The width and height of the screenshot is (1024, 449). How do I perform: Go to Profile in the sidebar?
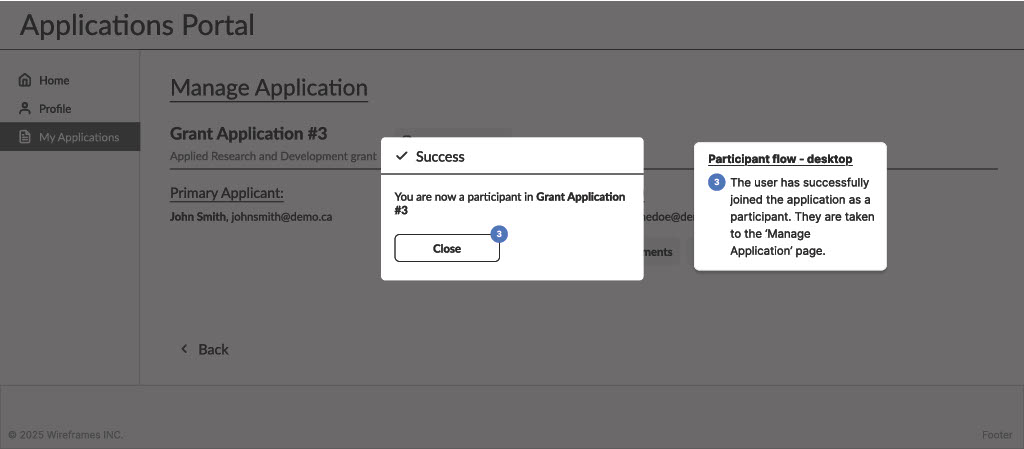(x=55, y=108)
